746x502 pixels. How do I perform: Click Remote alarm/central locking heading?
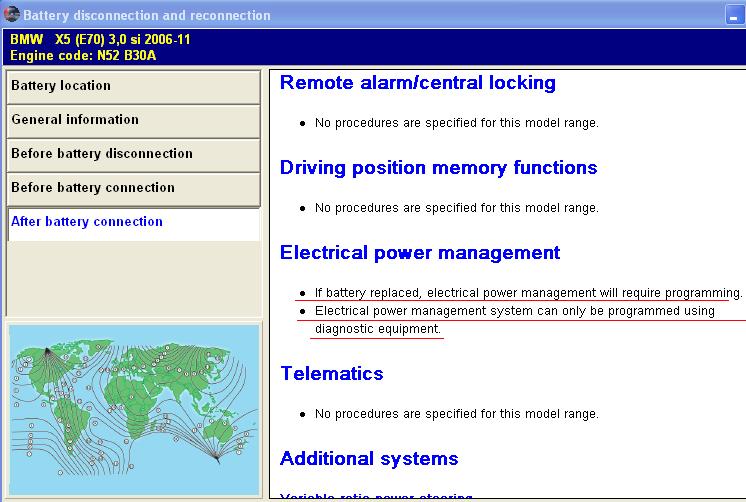[417, 83]
